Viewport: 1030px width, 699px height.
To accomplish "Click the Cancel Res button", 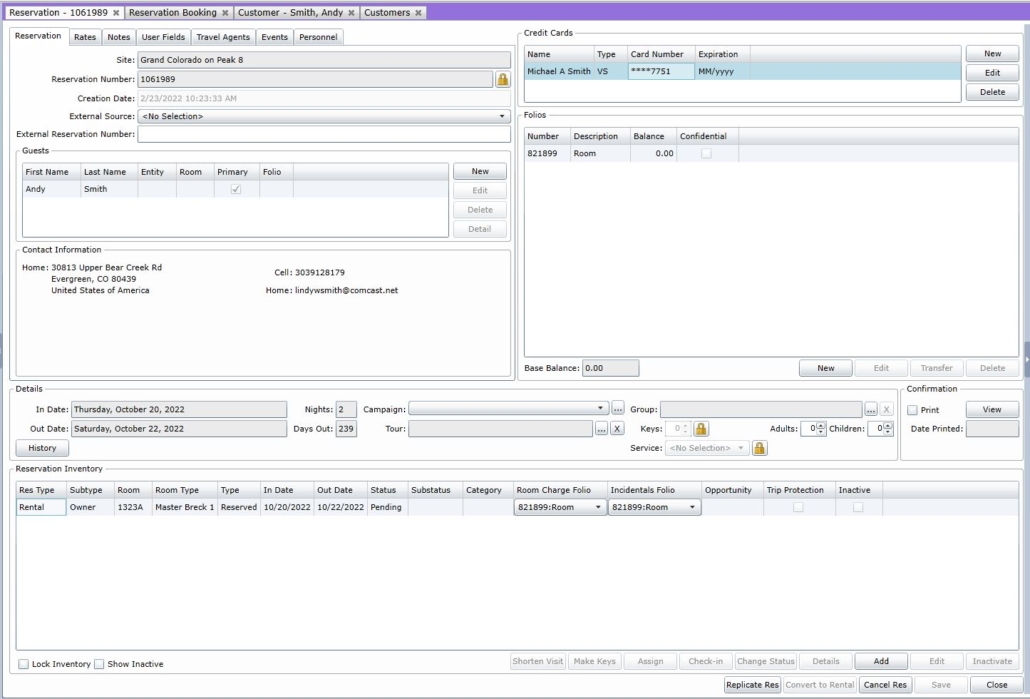I will (885, 685).
